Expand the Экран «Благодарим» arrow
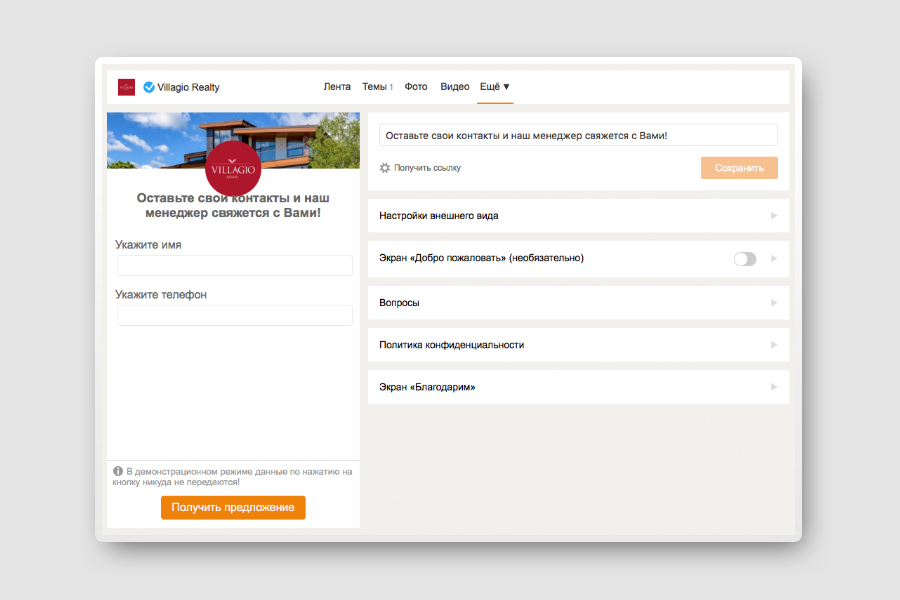Screen dimensions: 900x600 point(774,387)
